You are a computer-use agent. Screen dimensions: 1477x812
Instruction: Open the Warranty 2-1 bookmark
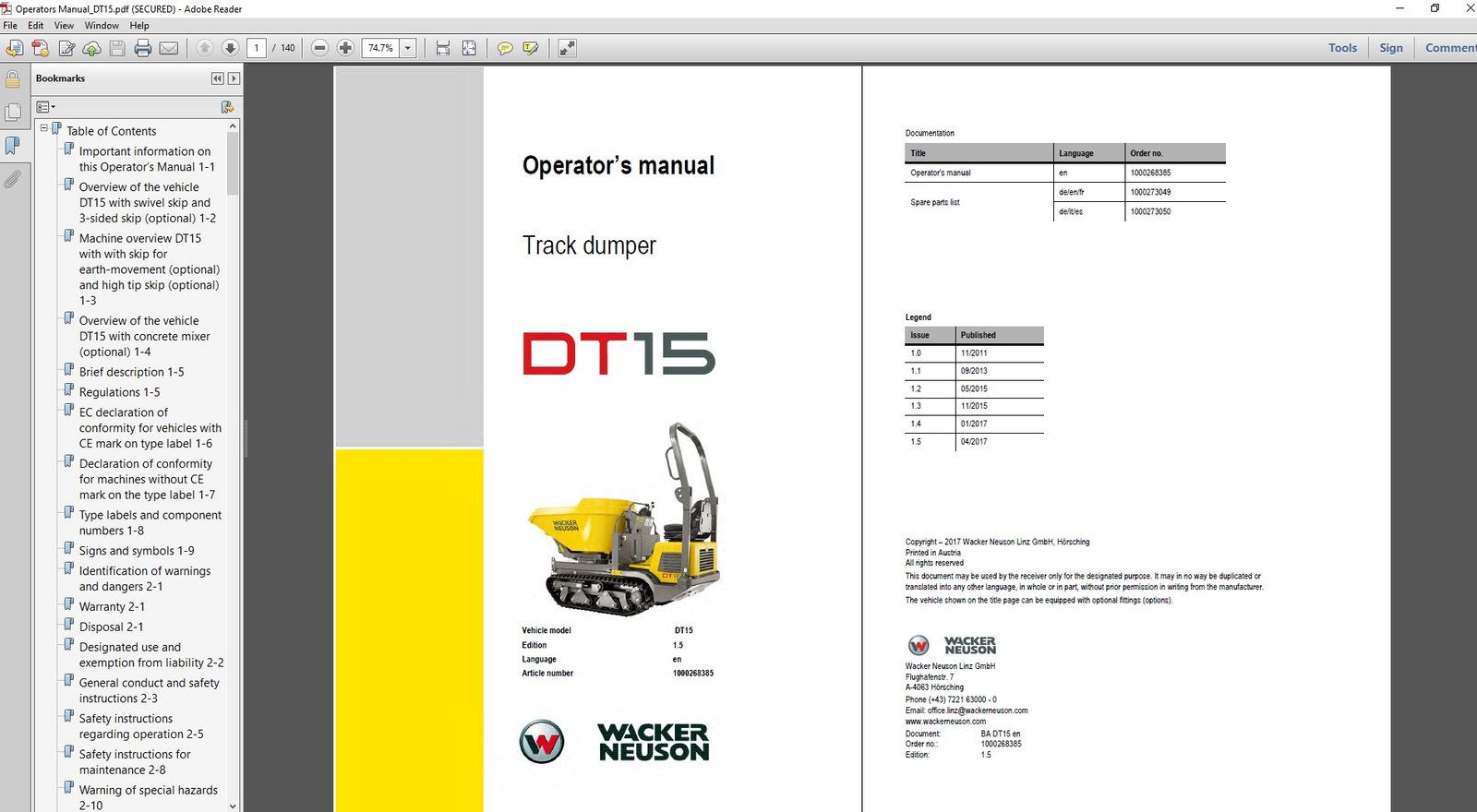coord(112,606)
